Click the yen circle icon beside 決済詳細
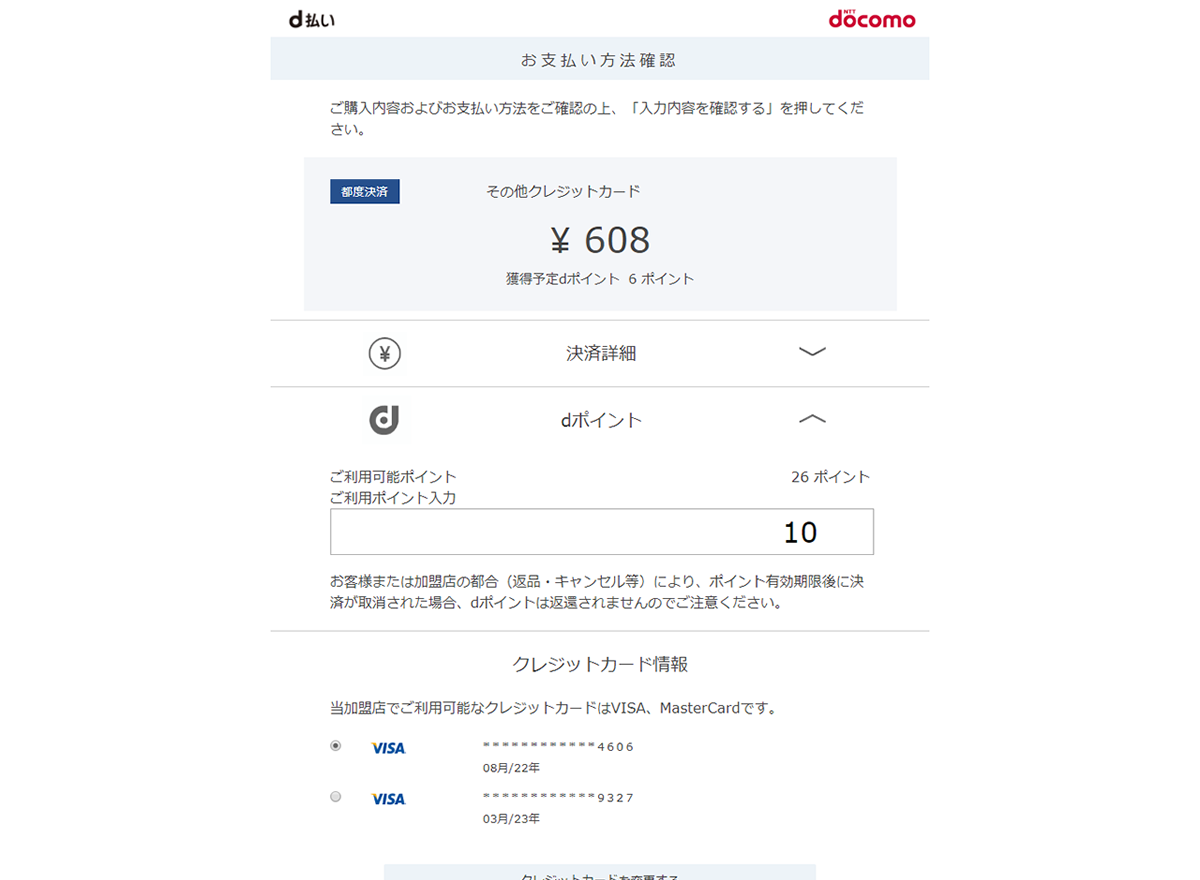The width and height of the screenshot is (1200, 880). (385, 353)
